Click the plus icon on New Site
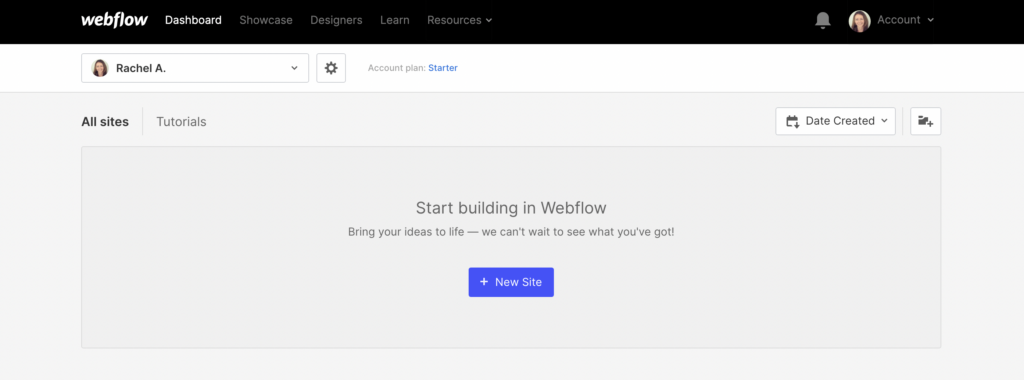The width and height of the screenshot is (1024, 380). click(x=484, y=281)
